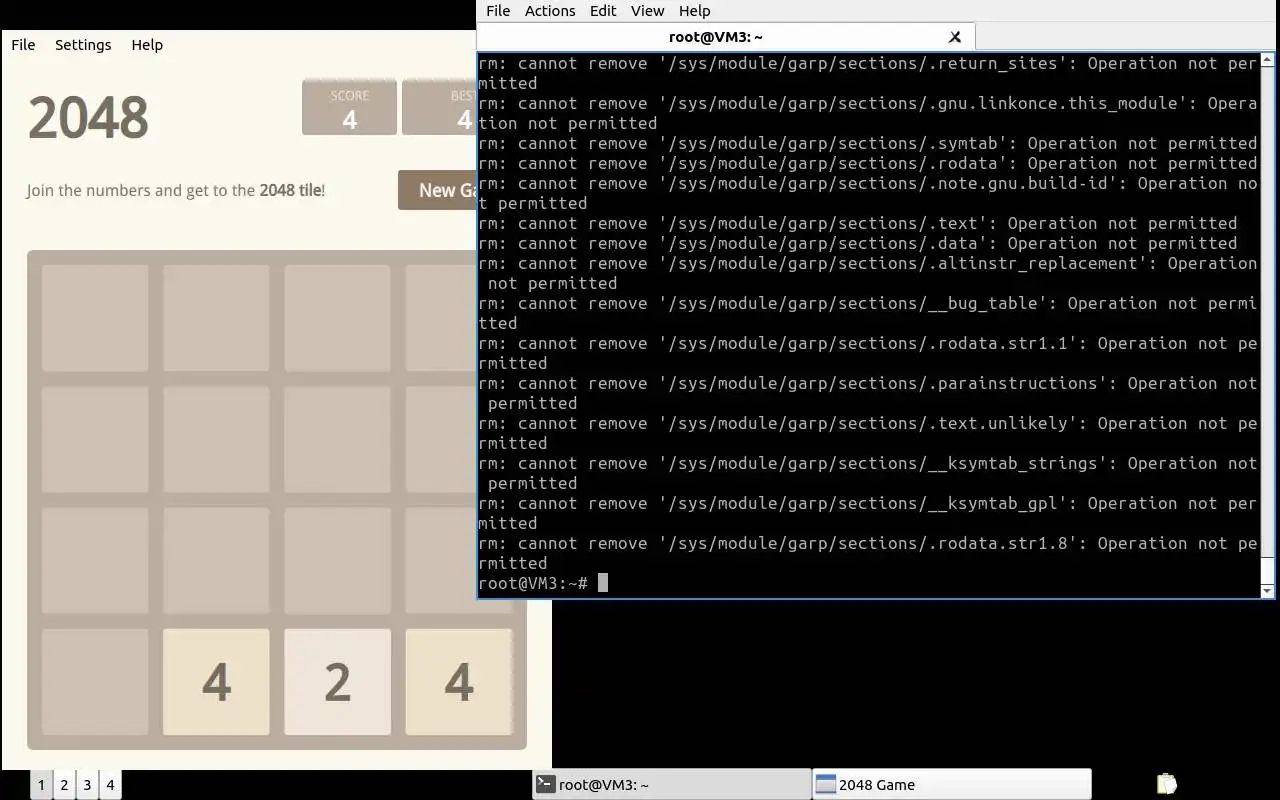The width and height of the screenshot is (1280, 800).
Task: Click the SCORE box in 2048
Action: click(x=349, y=107)
